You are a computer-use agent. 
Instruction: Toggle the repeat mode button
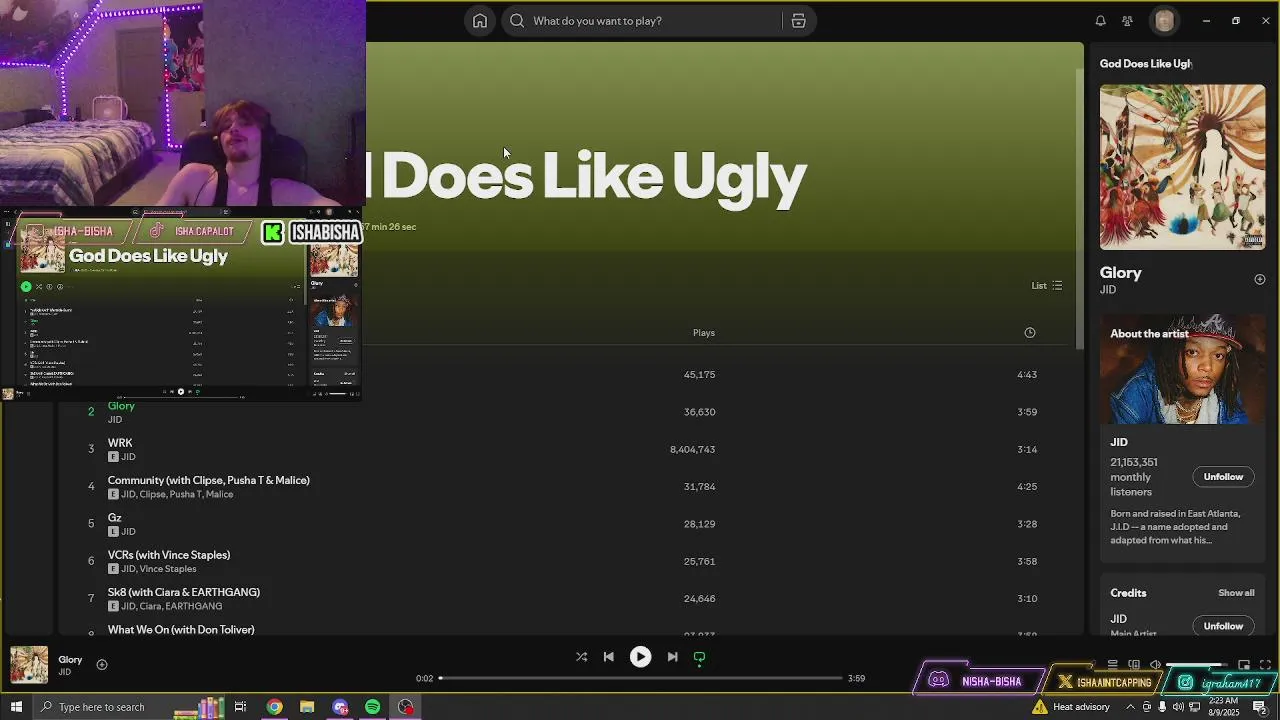click(699, 657)
